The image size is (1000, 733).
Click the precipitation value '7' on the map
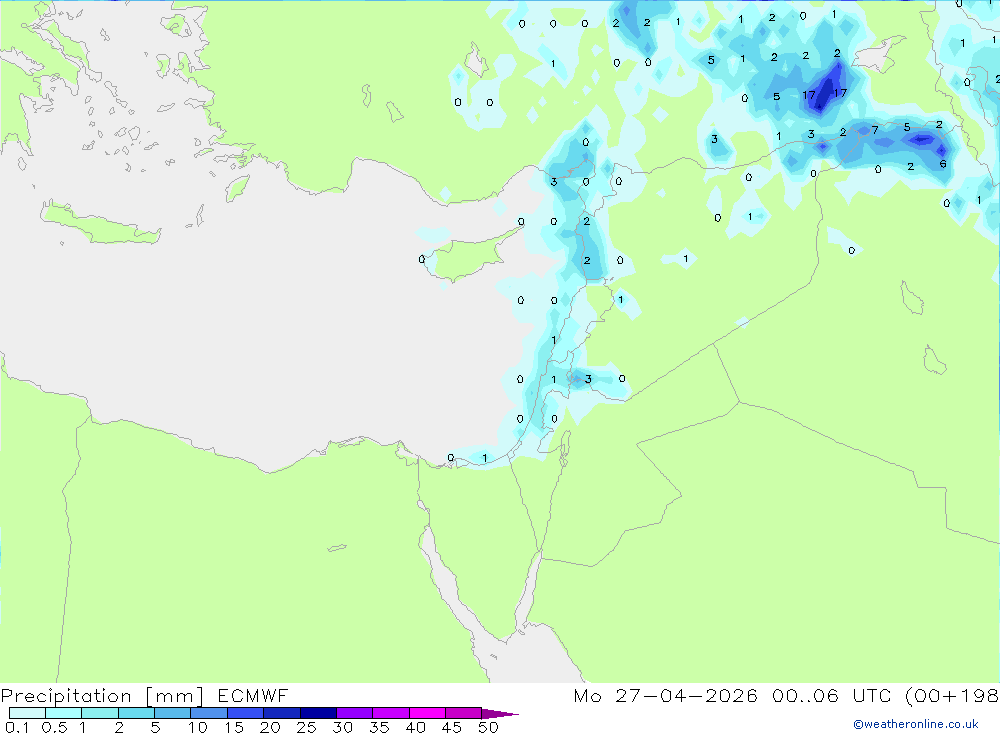875,130
